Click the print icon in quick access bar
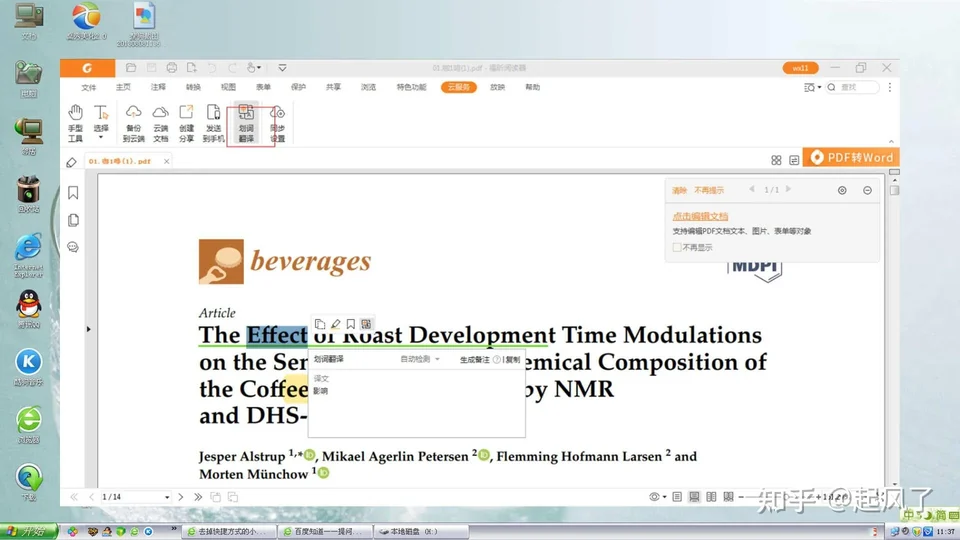The image size is (960, 540). tap(171, 68)
